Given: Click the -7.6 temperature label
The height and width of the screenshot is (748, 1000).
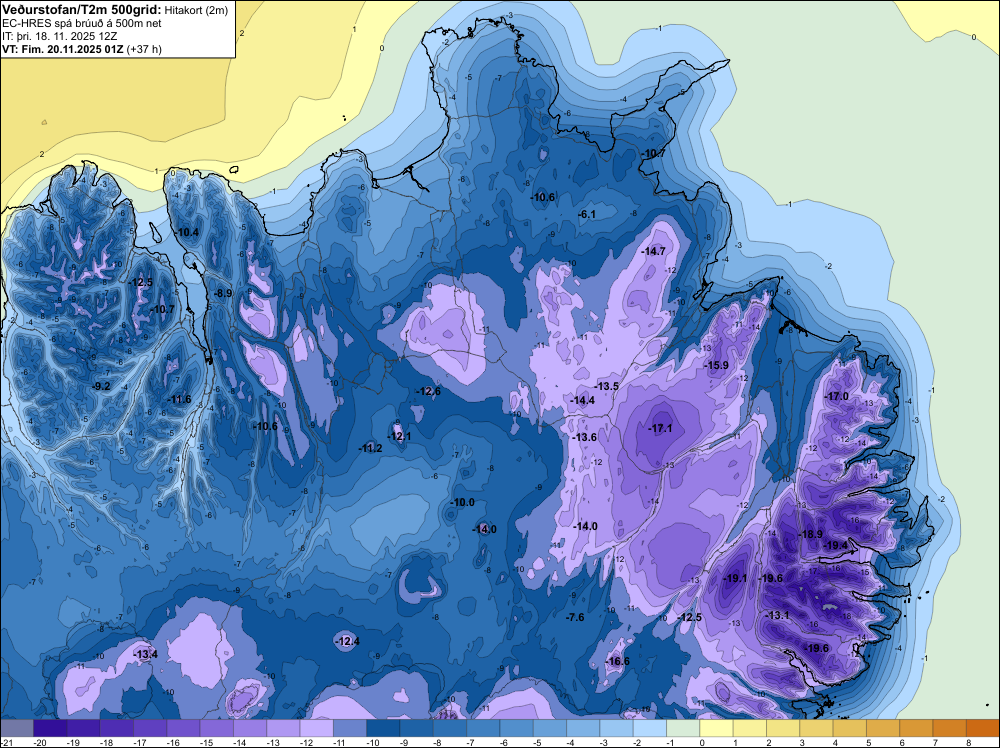Looking at the screenshot, I should tap(575, 617).
